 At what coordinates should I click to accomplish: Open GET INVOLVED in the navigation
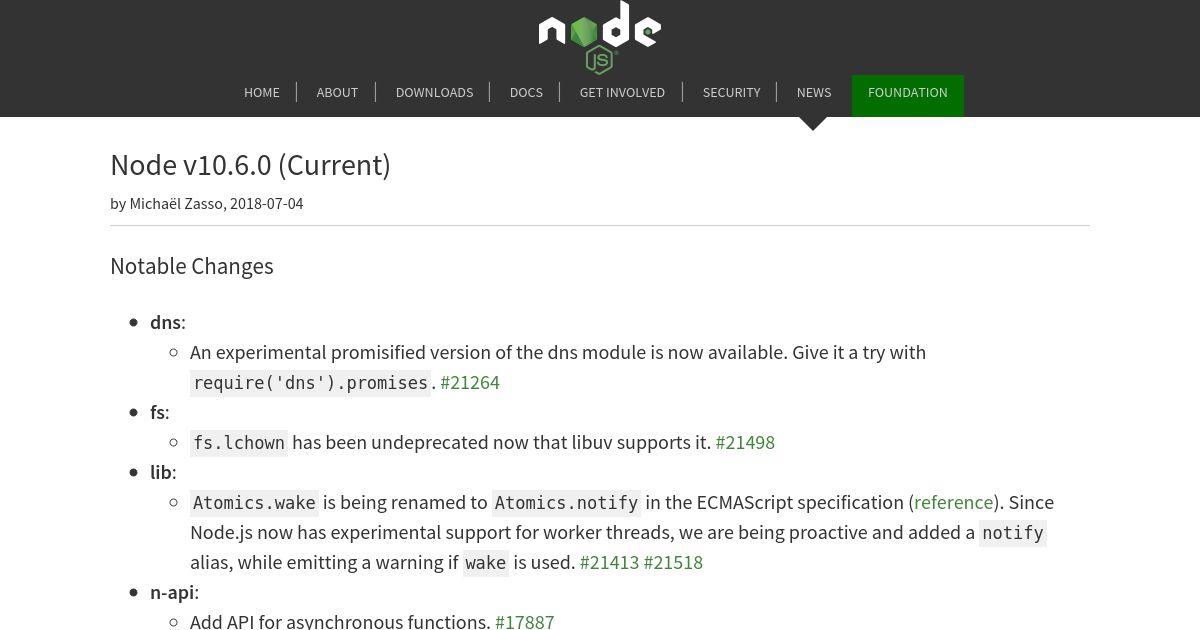622,92
